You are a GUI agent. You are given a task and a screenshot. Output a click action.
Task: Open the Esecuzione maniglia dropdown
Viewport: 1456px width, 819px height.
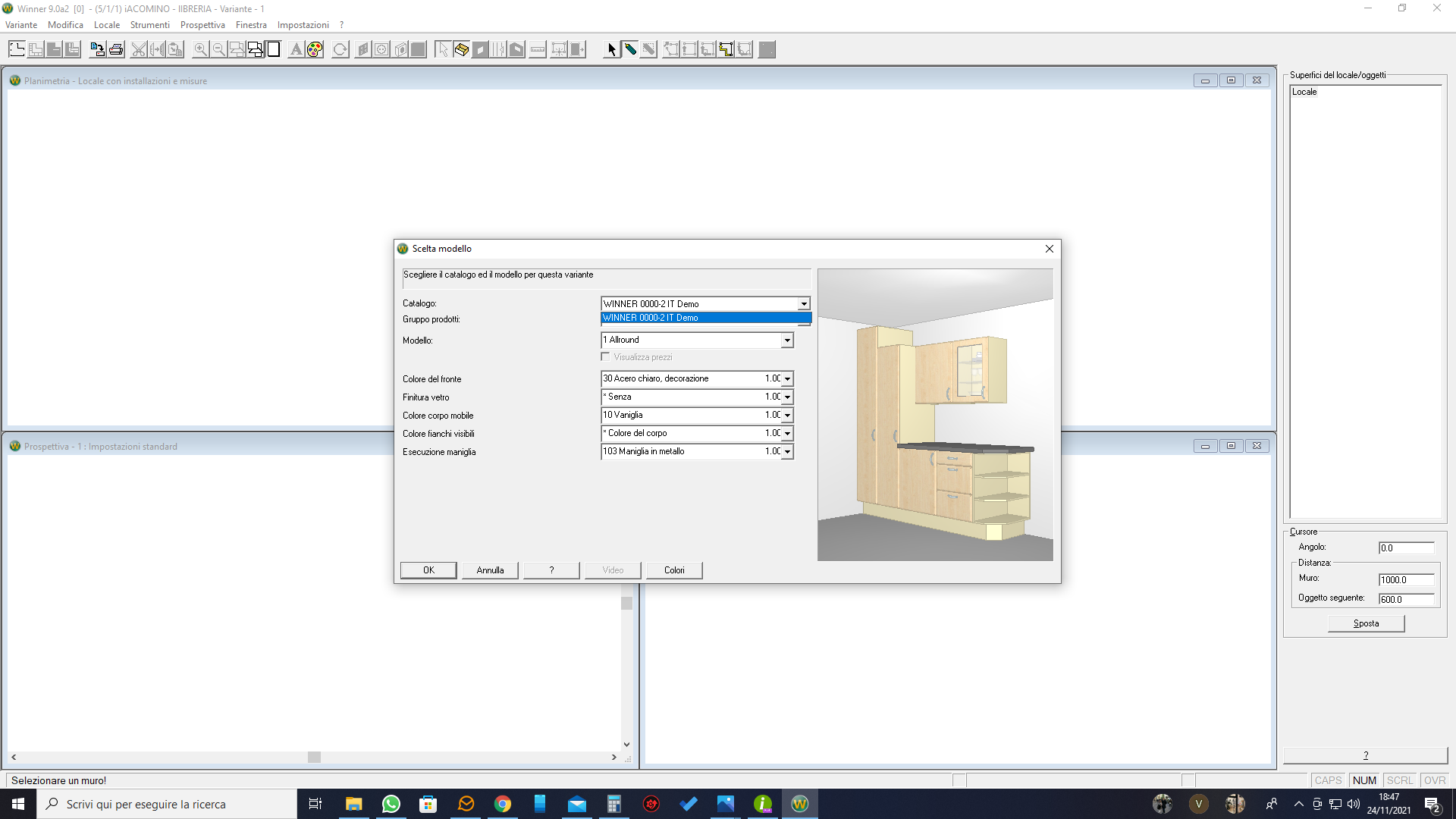(x=787, y=452)
